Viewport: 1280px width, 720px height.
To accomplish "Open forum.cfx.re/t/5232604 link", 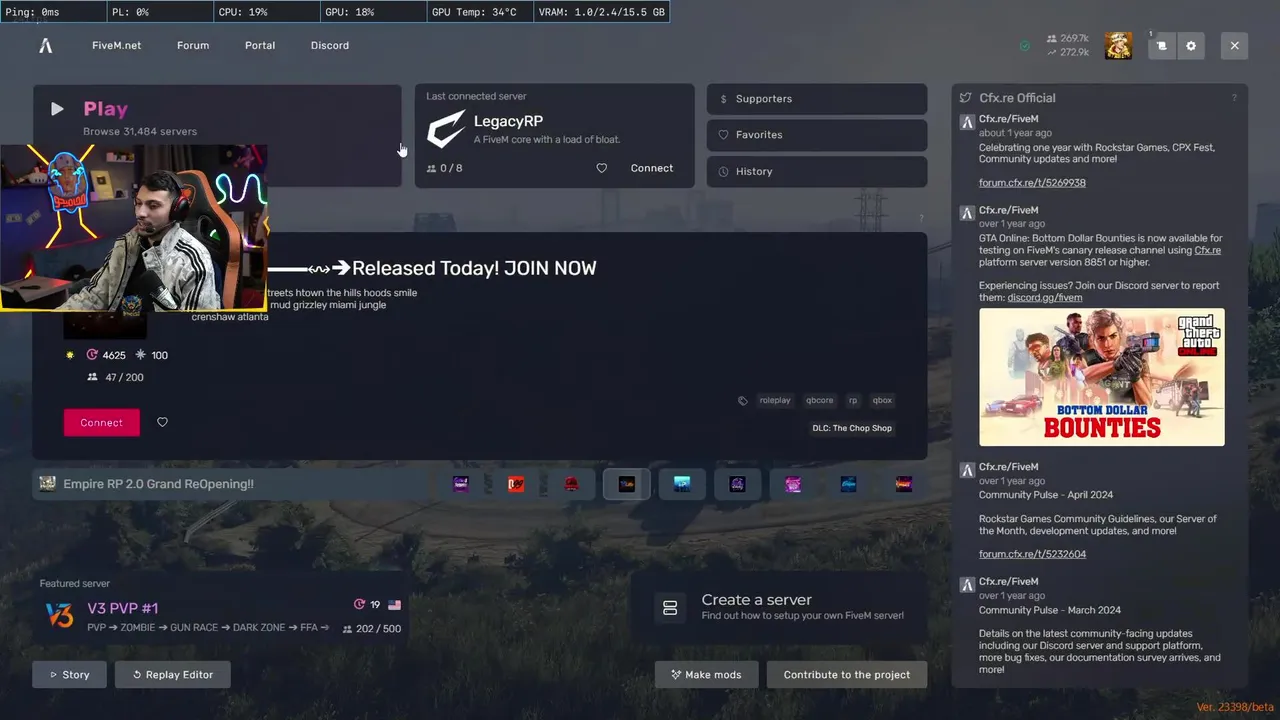I will [x=1032, y=554].
